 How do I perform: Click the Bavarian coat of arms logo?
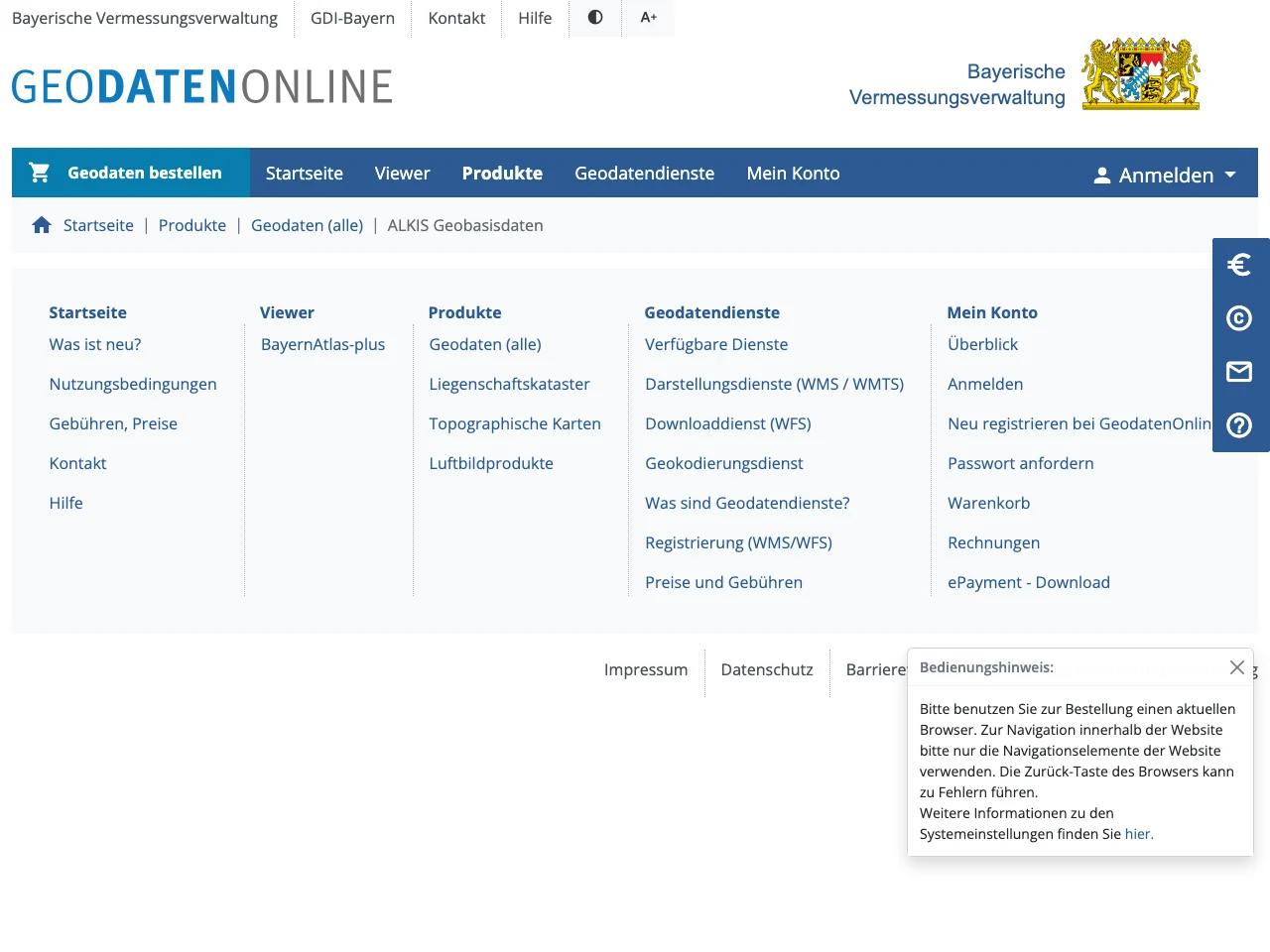pyautogui.click(x=1141, y=73)
